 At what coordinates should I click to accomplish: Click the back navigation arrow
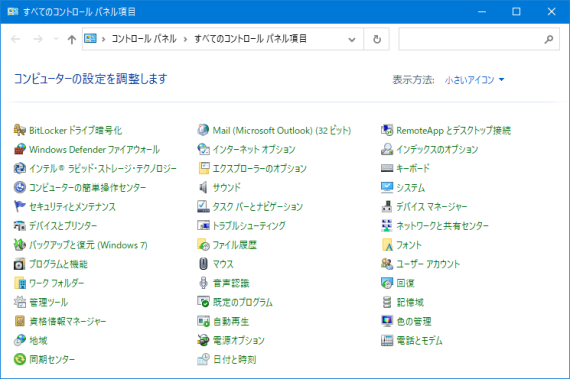[16, 39]
